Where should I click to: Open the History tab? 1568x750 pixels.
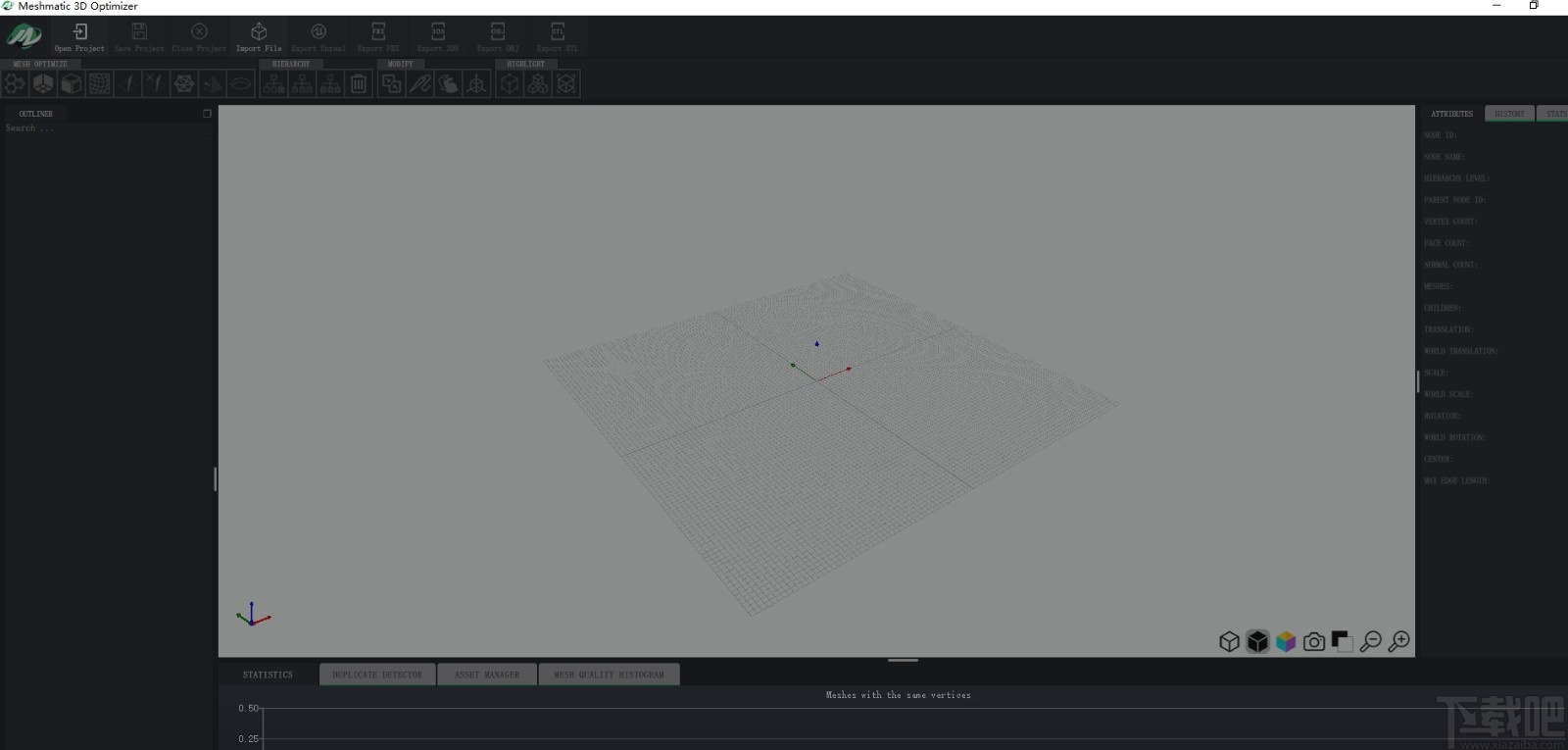click(1509, 114)
